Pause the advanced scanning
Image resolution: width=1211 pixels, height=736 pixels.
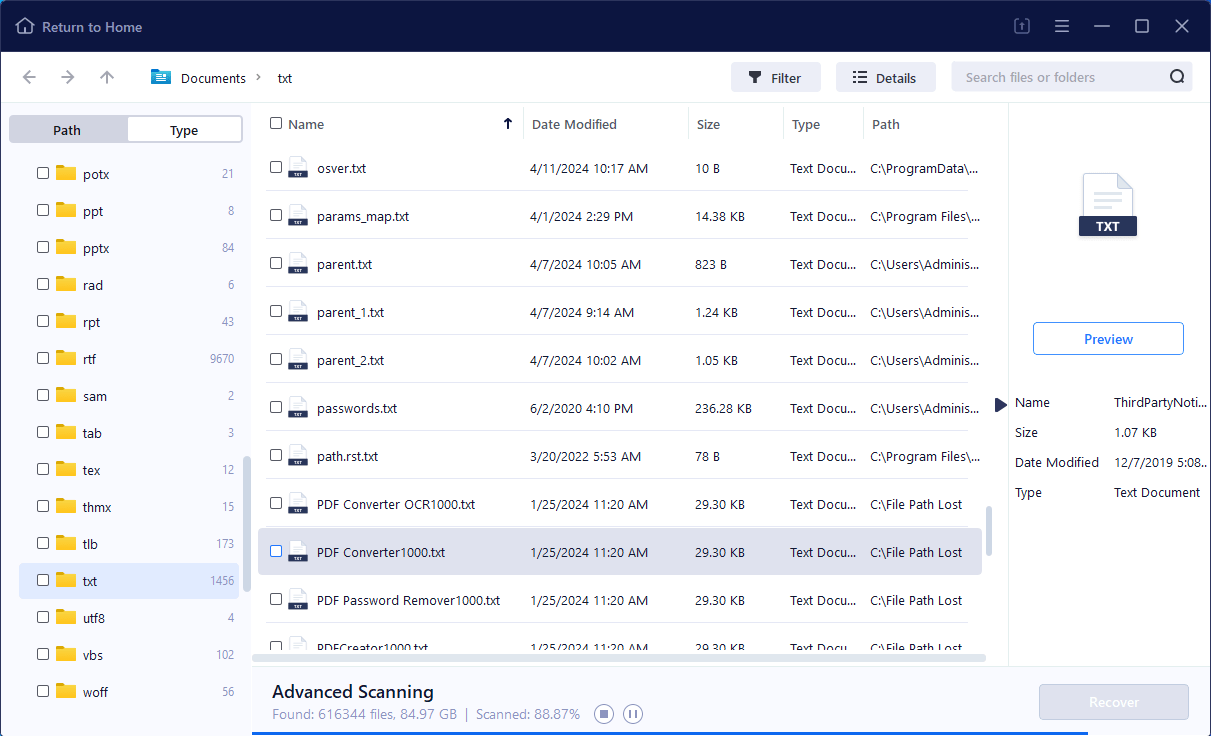click(633, 714)
